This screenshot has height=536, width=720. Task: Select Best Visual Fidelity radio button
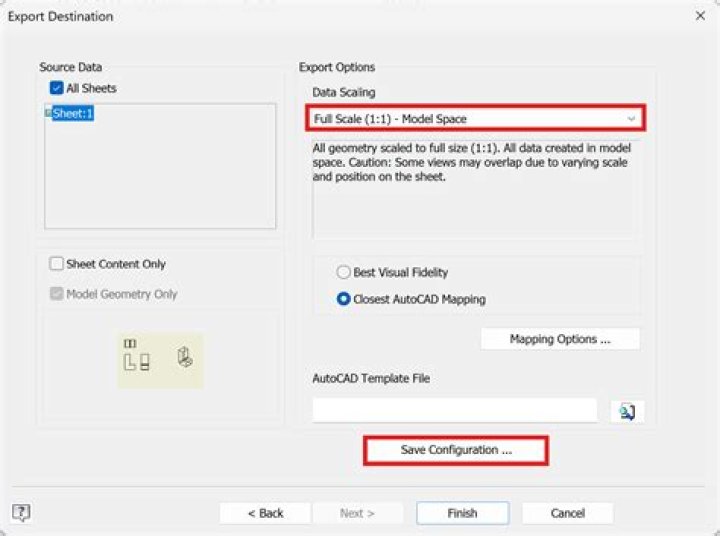(343, 272)
